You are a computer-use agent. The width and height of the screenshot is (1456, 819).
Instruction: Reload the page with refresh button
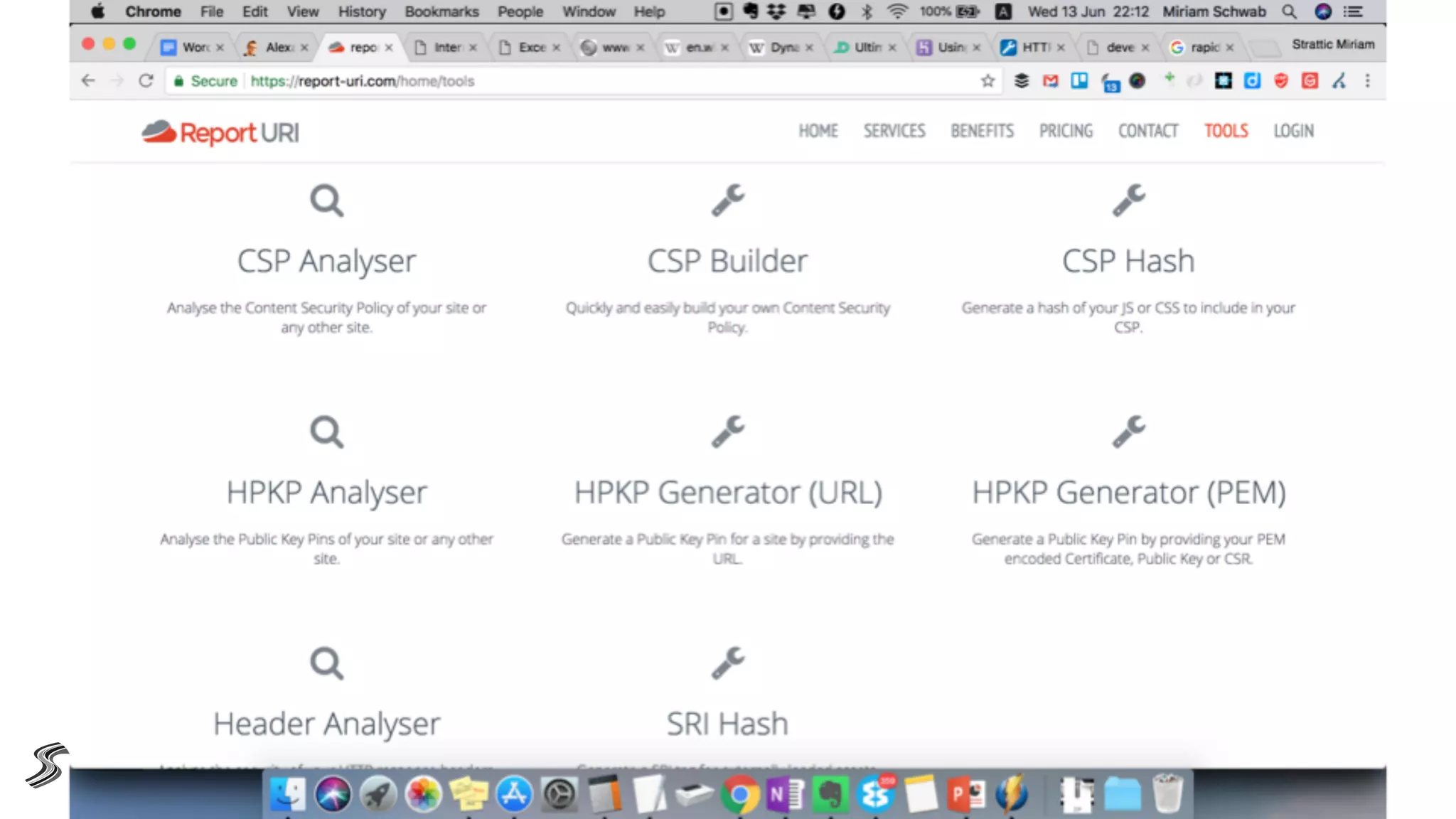click(x=146, y=81)
